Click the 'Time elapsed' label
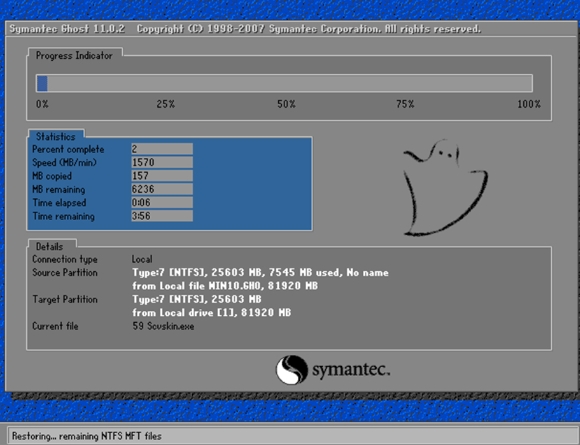Viewport: 580px width, 445px height. pos(60,203)
